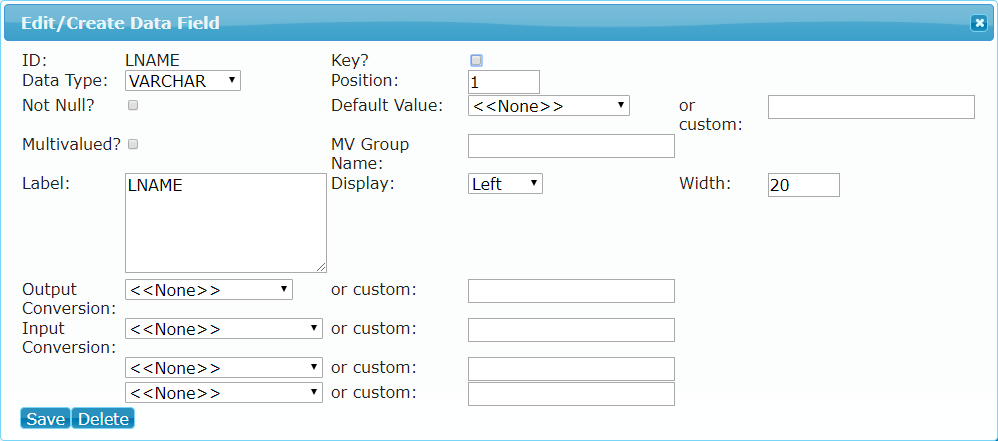Close the Edit/Create Data Field dialog
Screen dimensions: 998x441
[978, 24]
